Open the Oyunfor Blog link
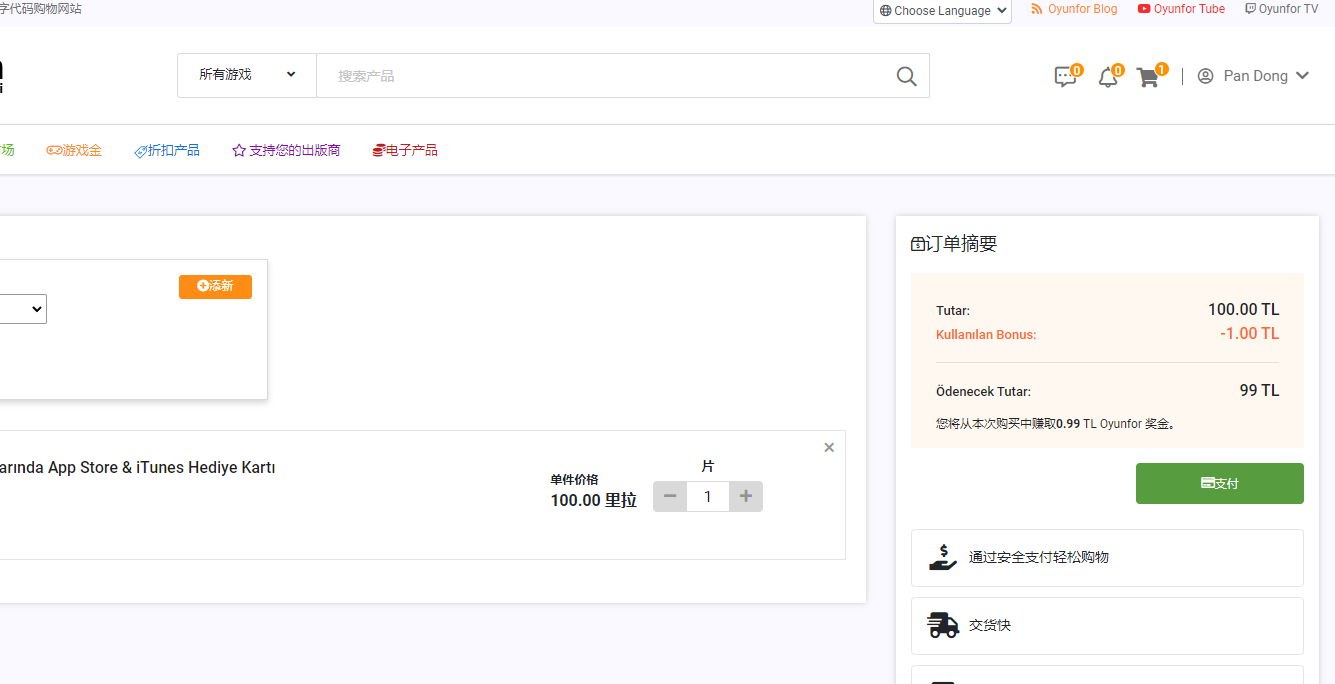This screenshot has width=1335, height=684. pyautogui.click(x=1074, y=9)
